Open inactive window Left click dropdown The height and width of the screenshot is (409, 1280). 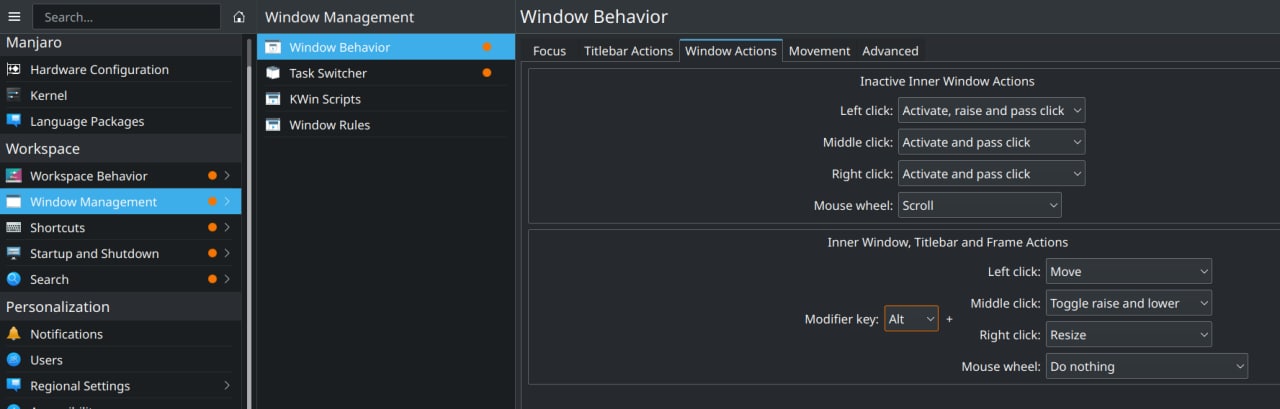pyautogui.click(x=991, y=110)
